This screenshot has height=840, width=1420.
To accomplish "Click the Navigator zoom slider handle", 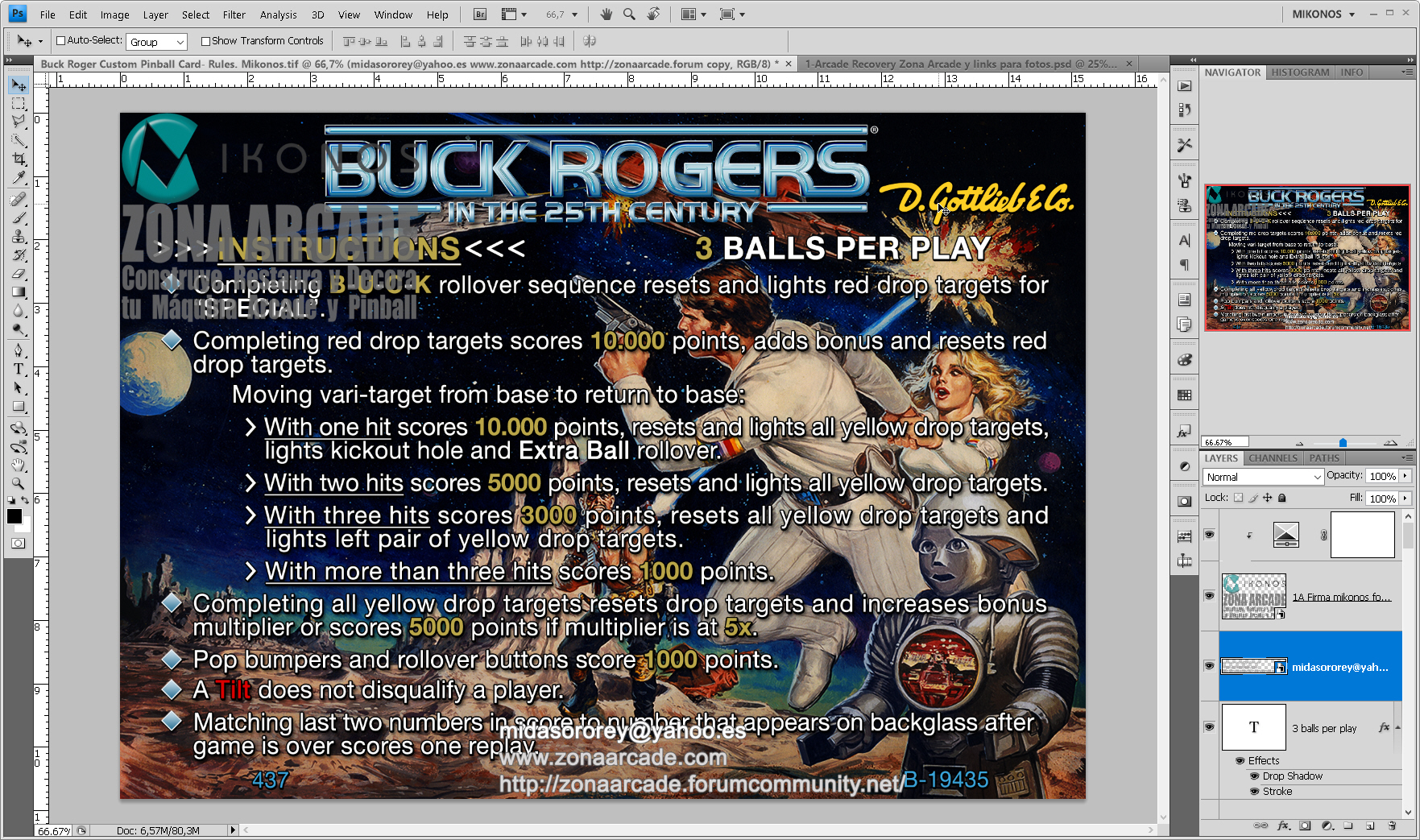I will click(1343, 443).
